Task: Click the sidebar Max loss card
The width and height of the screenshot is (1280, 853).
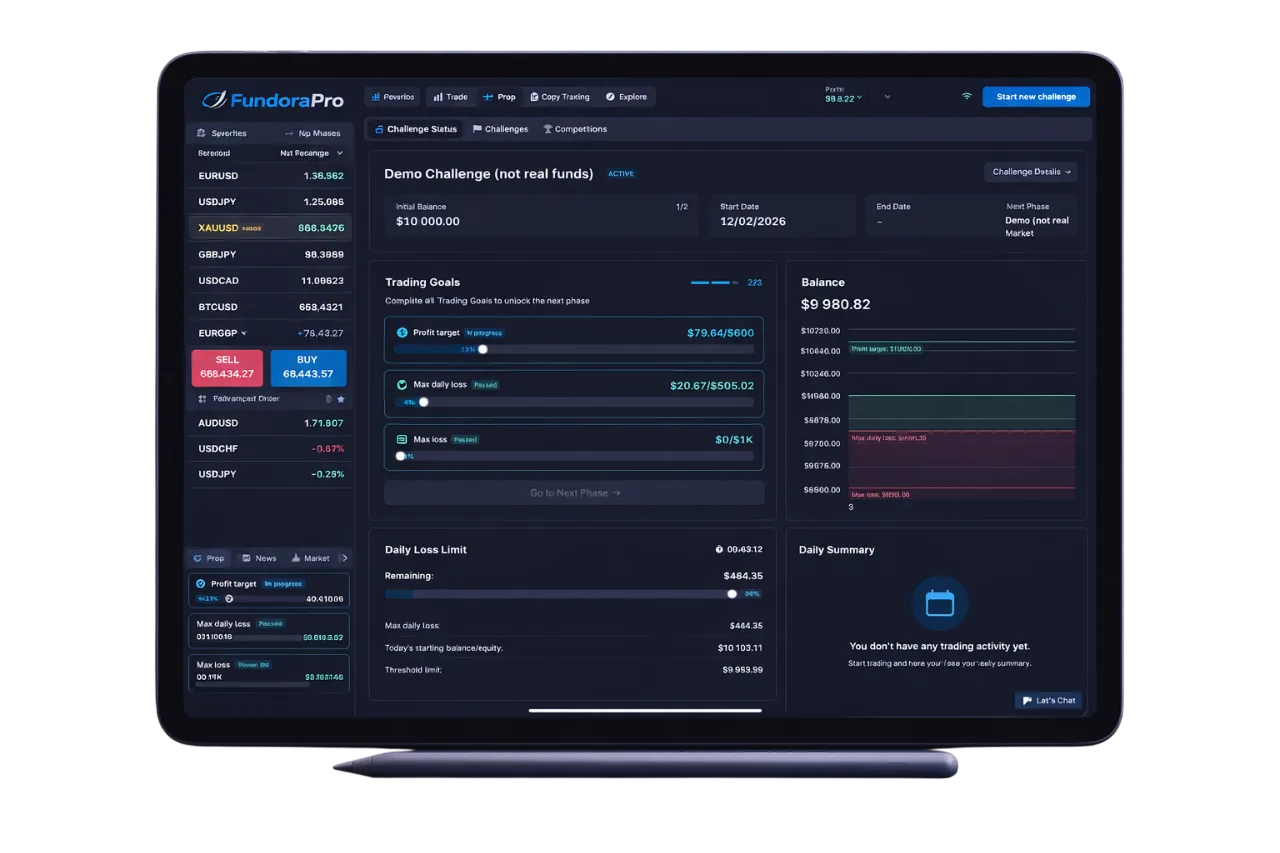Action: (x=269, y=672)
